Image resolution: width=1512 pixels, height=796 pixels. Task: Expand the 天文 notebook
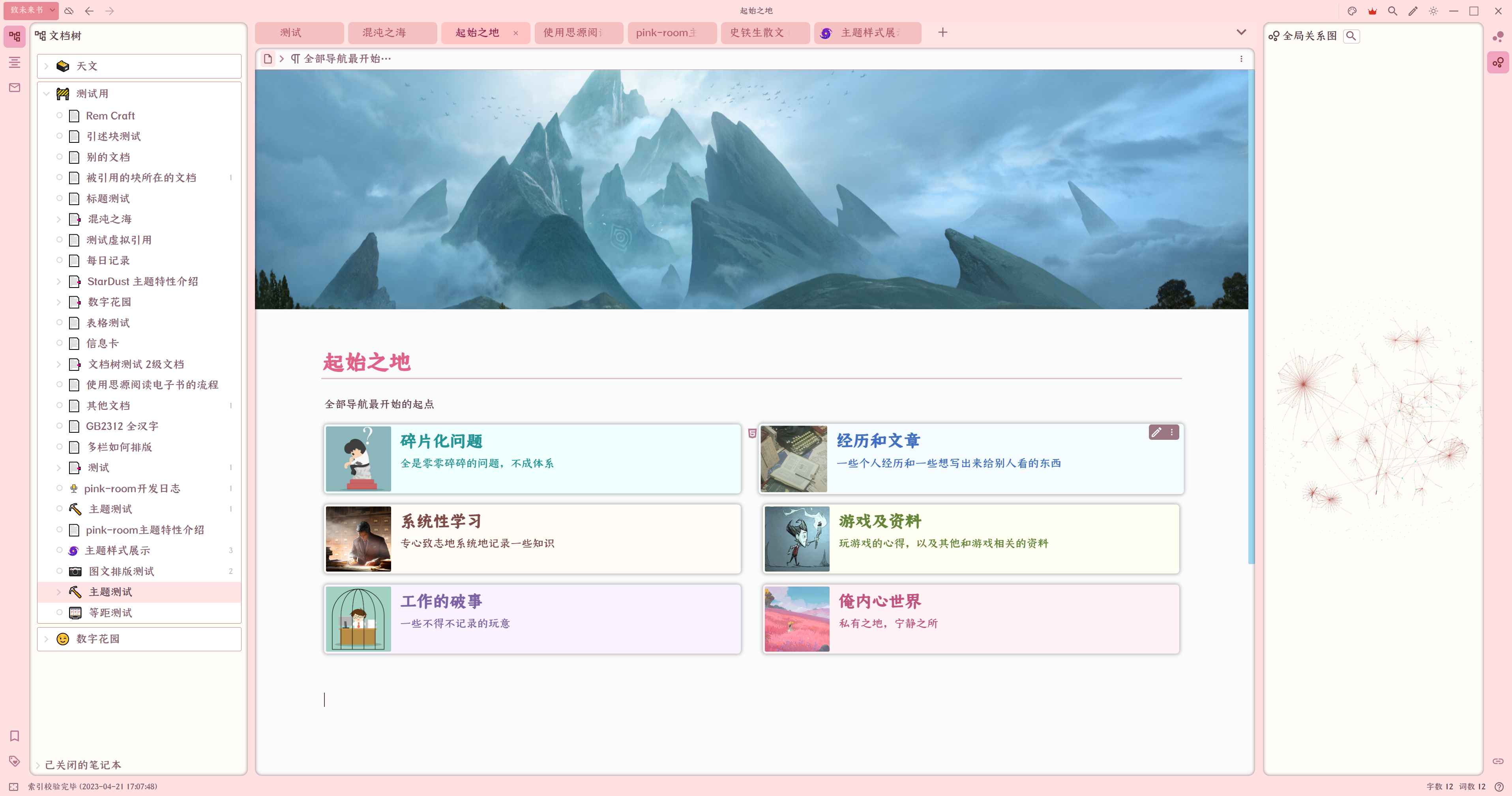pyautogui.click(x=46, y=66)
